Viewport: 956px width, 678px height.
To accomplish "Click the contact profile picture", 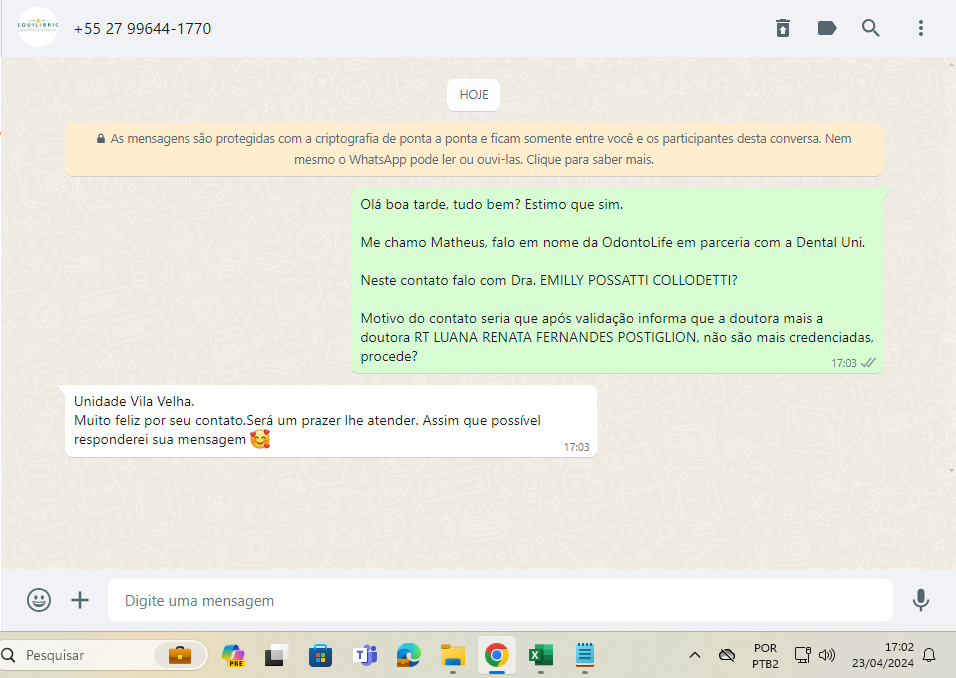I will [38, 28].
